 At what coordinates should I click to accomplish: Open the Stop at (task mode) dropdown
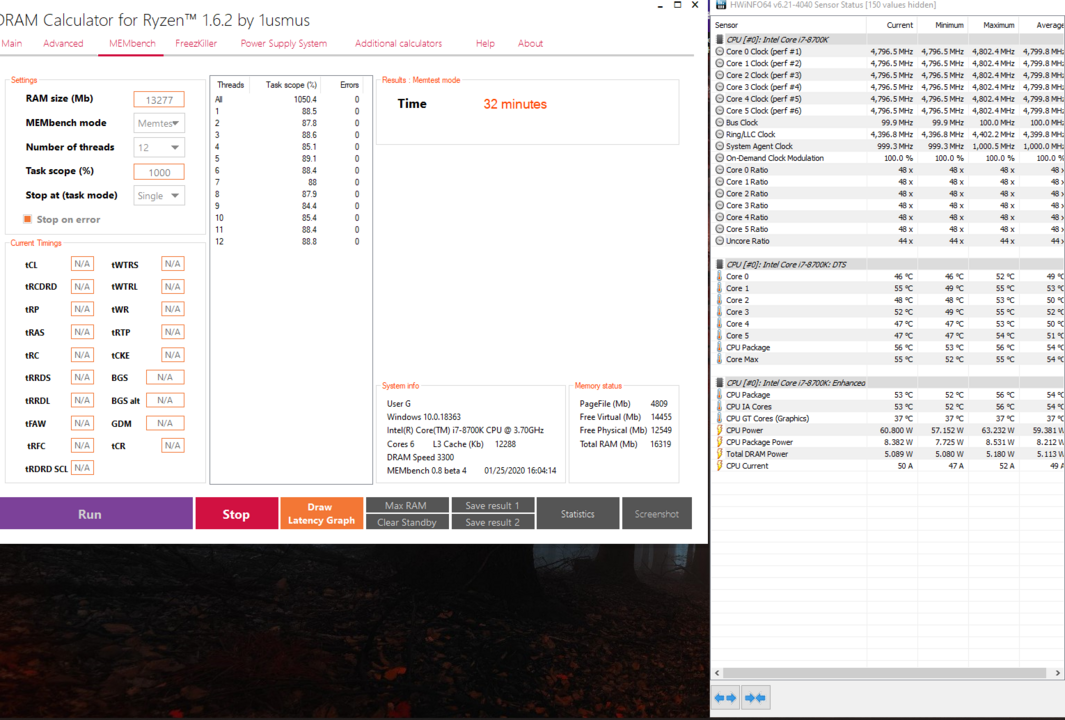159,196
